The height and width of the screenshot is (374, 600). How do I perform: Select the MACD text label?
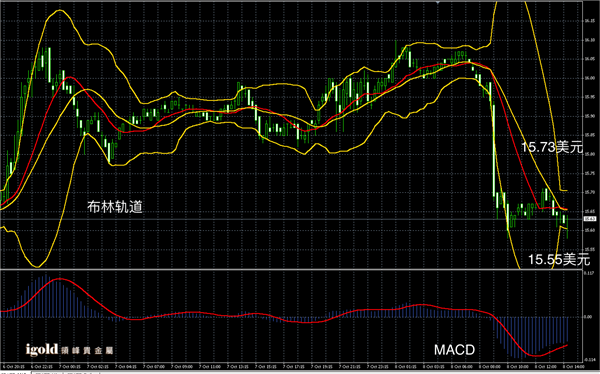tap(454, 350)
